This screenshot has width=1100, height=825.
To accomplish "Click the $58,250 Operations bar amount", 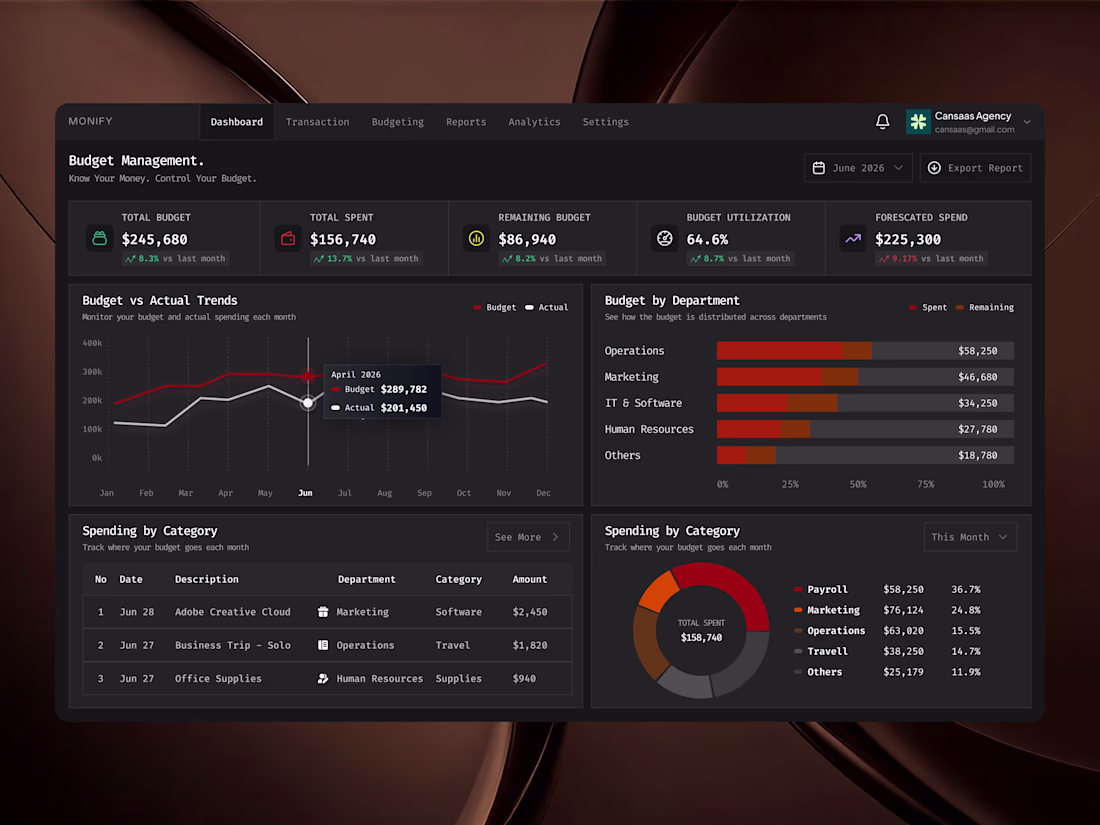I will 977,351.
